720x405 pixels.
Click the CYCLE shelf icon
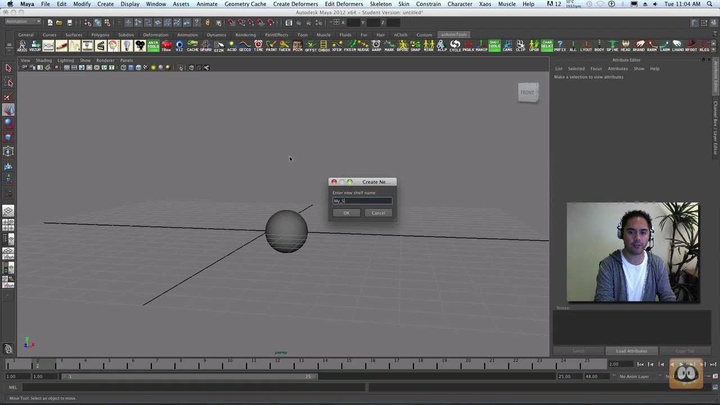(x=455, y=46)
